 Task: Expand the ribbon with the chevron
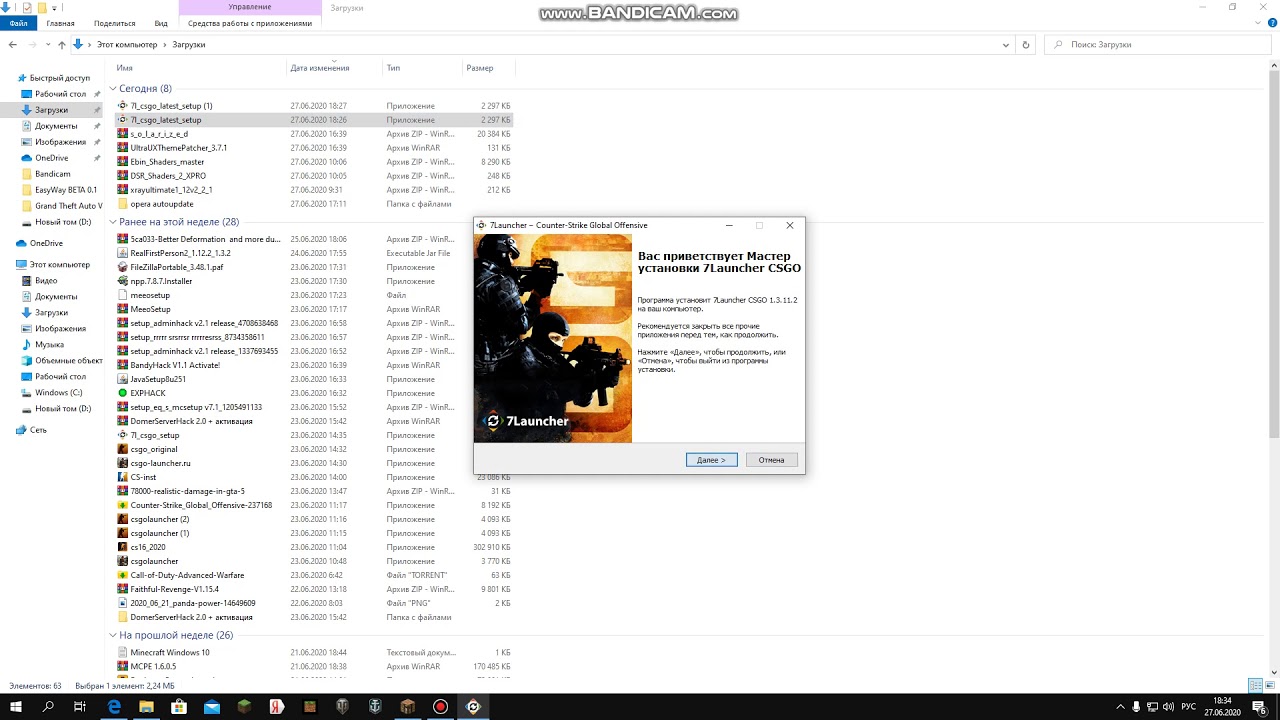click(x=1258, y=23)
